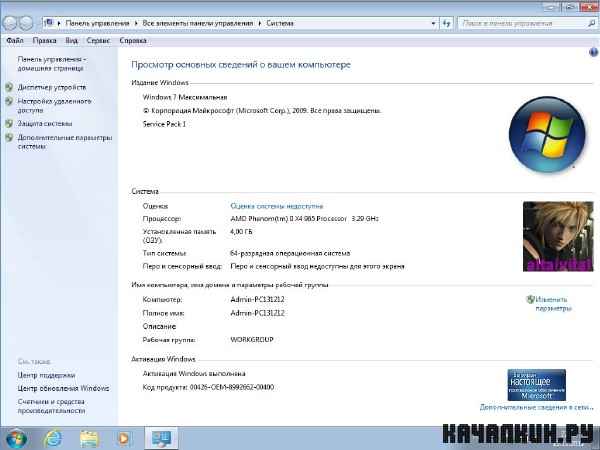The height and width of the screenshot is (450, 600).
Task: Open the Start menu orb
Action: 16,439
